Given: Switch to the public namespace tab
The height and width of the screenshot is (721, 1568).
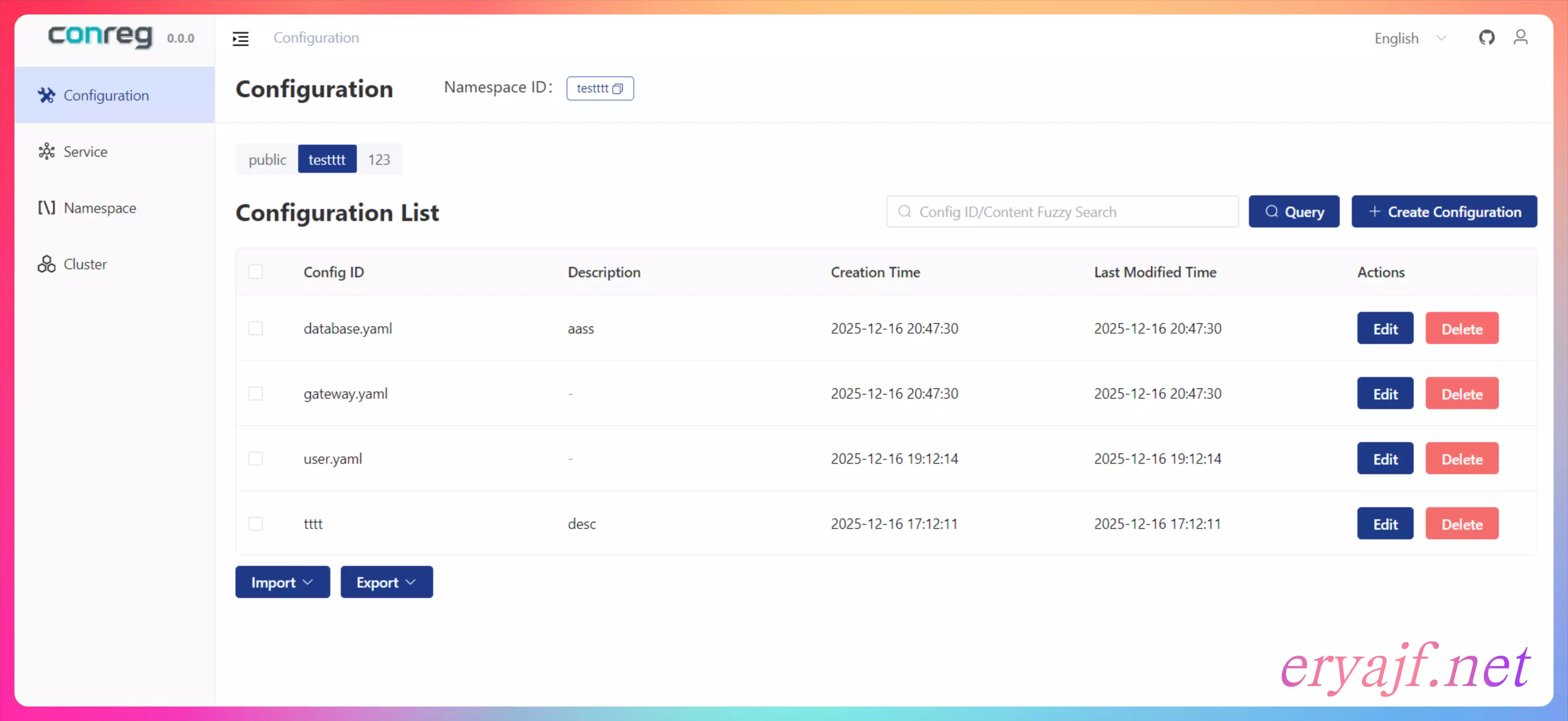Looking at the screenshot, I should [267, 160].
